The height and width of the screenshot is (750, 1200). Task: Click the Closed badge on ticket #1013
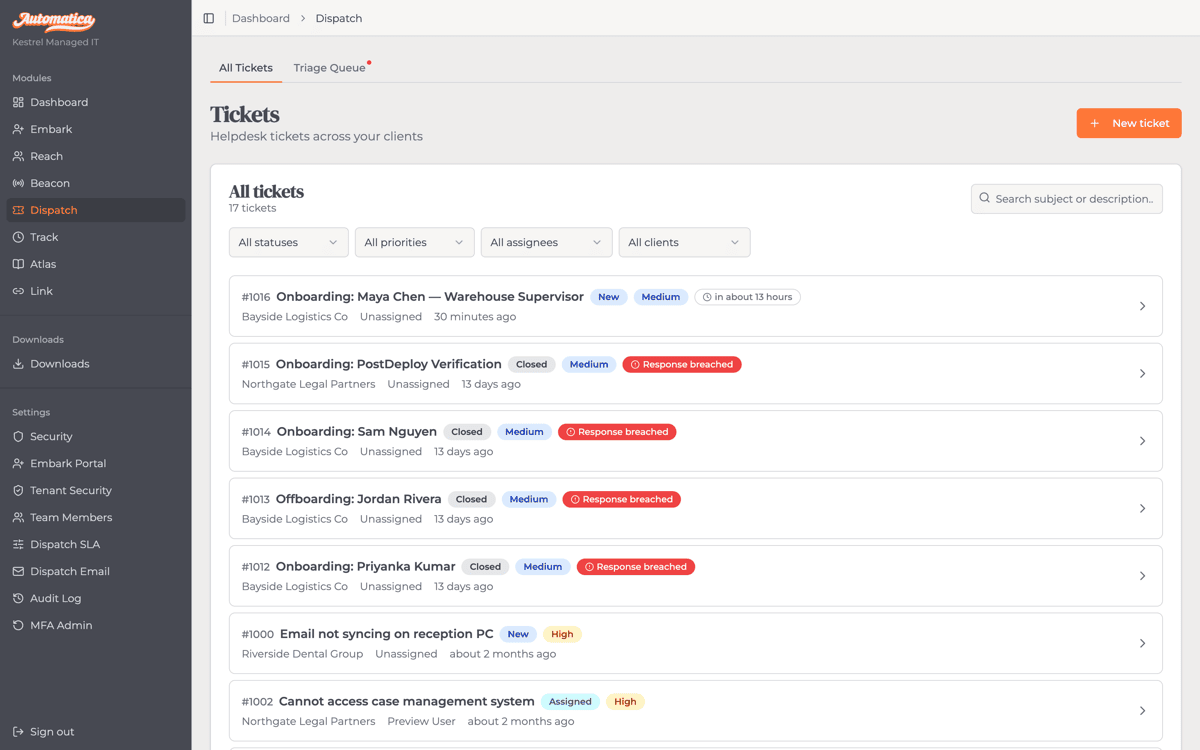coord(471,500)
